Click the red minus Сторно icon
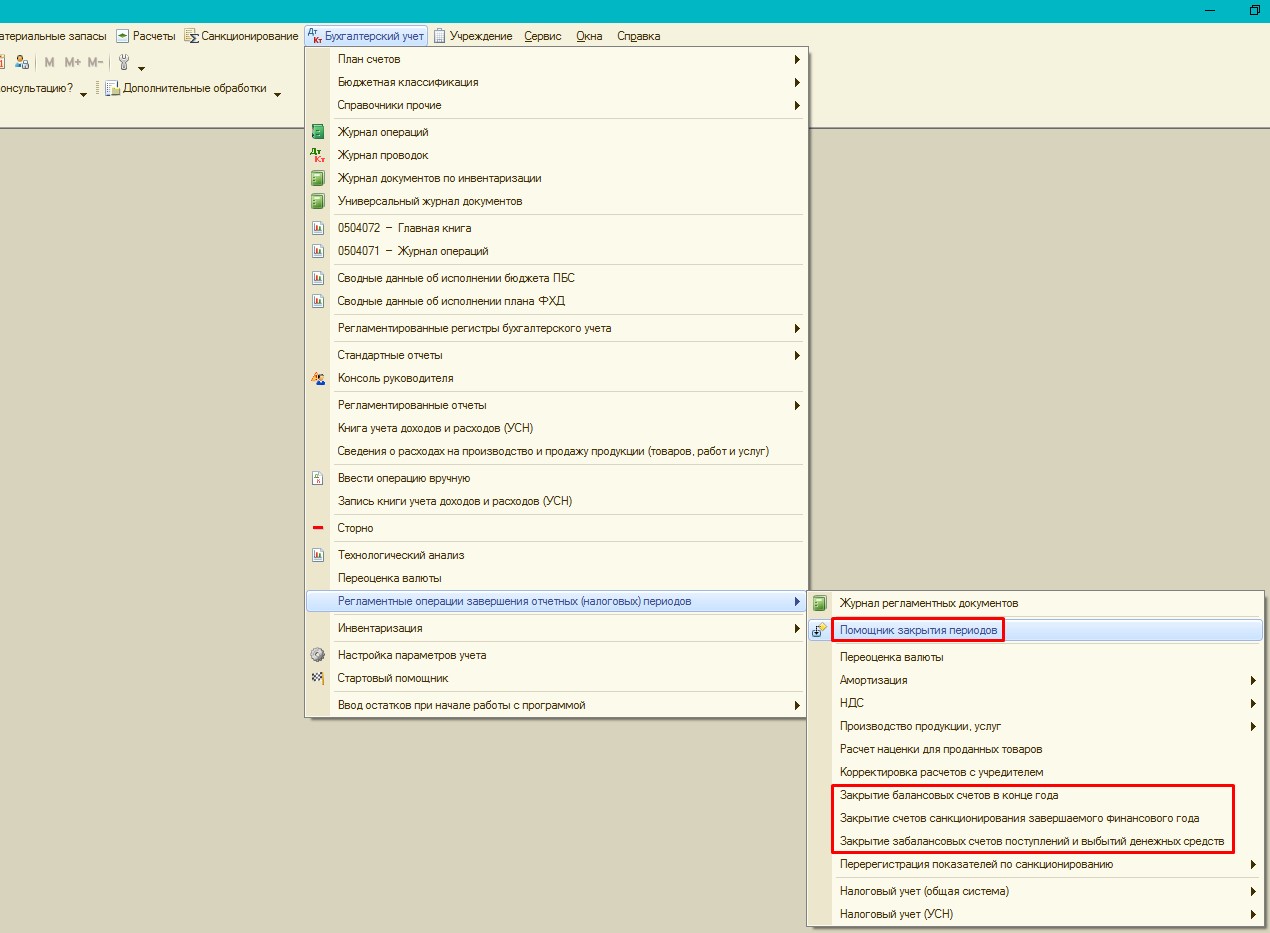 pos(318,528)
